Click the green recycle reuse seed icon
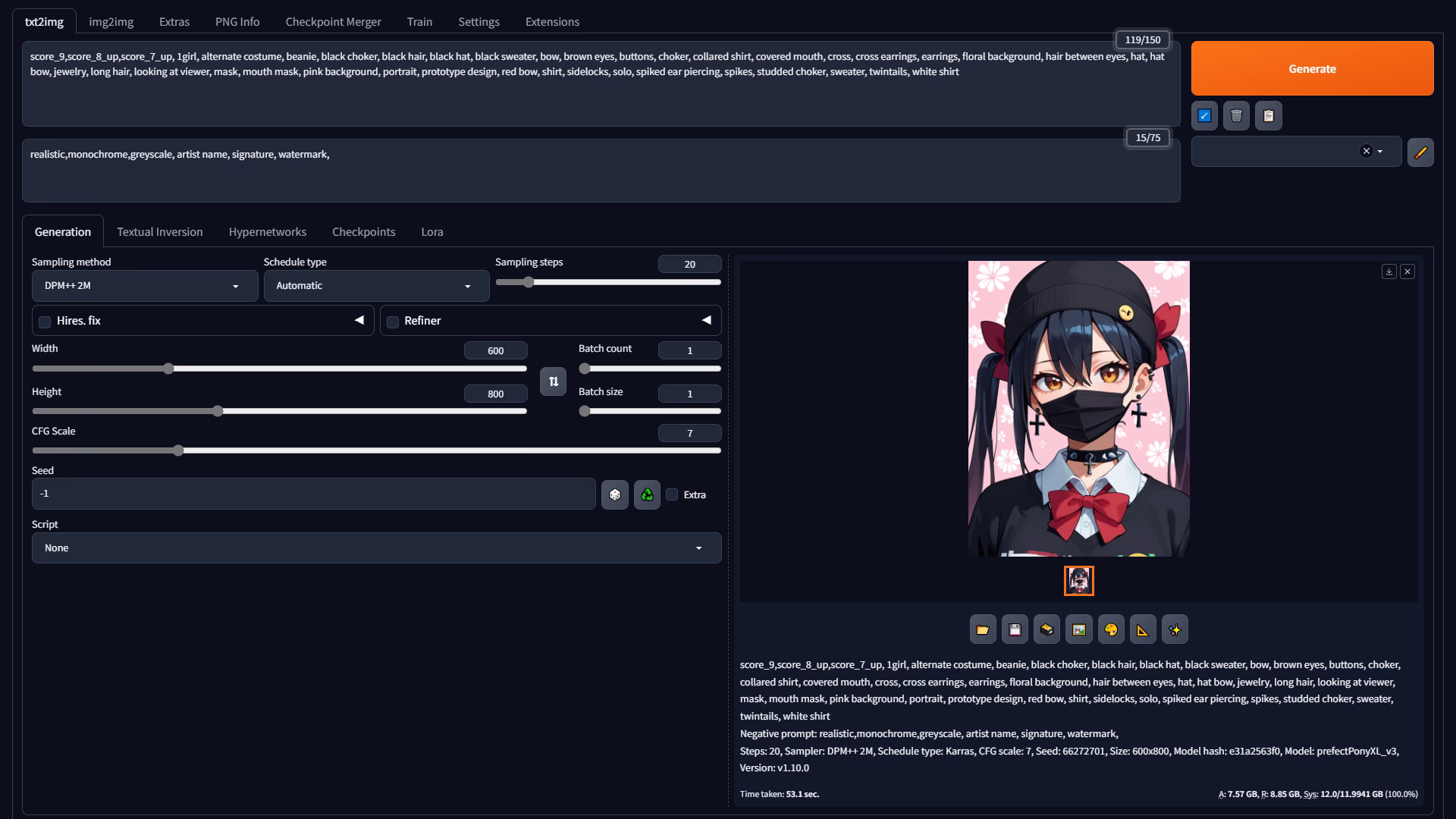Image resolution: width=1456 pixels, height=819 pixels. click(x=647, y=494)
